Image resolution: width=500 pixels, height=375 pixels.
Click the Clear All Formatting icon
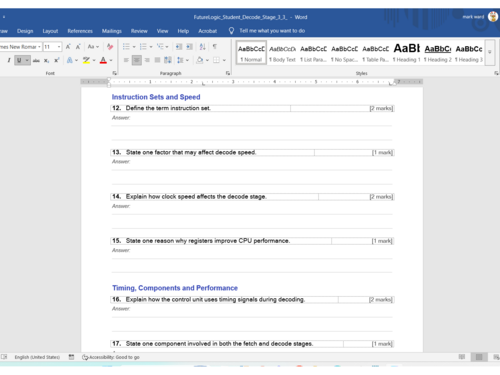point(110,47)
